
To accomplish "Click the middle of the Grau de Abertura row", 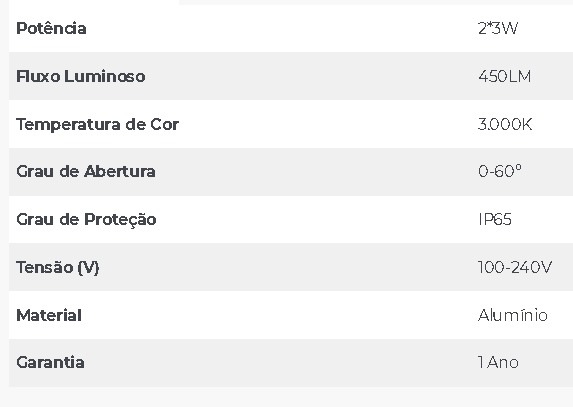I will pyautogui.click(x=291, y=172).
